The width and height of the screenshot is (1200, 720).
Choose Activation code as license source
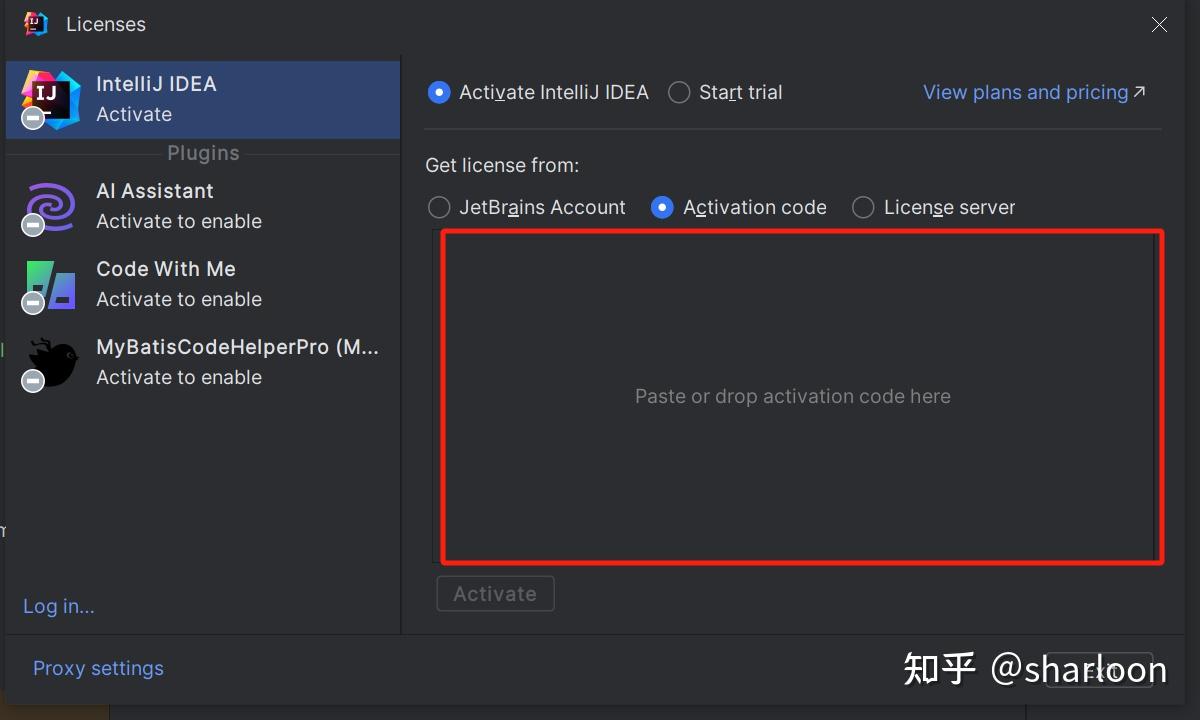[x=662, y=207]
